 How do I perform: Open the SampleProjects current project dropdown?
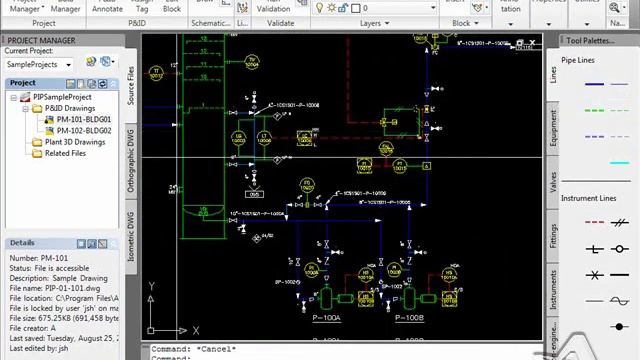[69, 65]
